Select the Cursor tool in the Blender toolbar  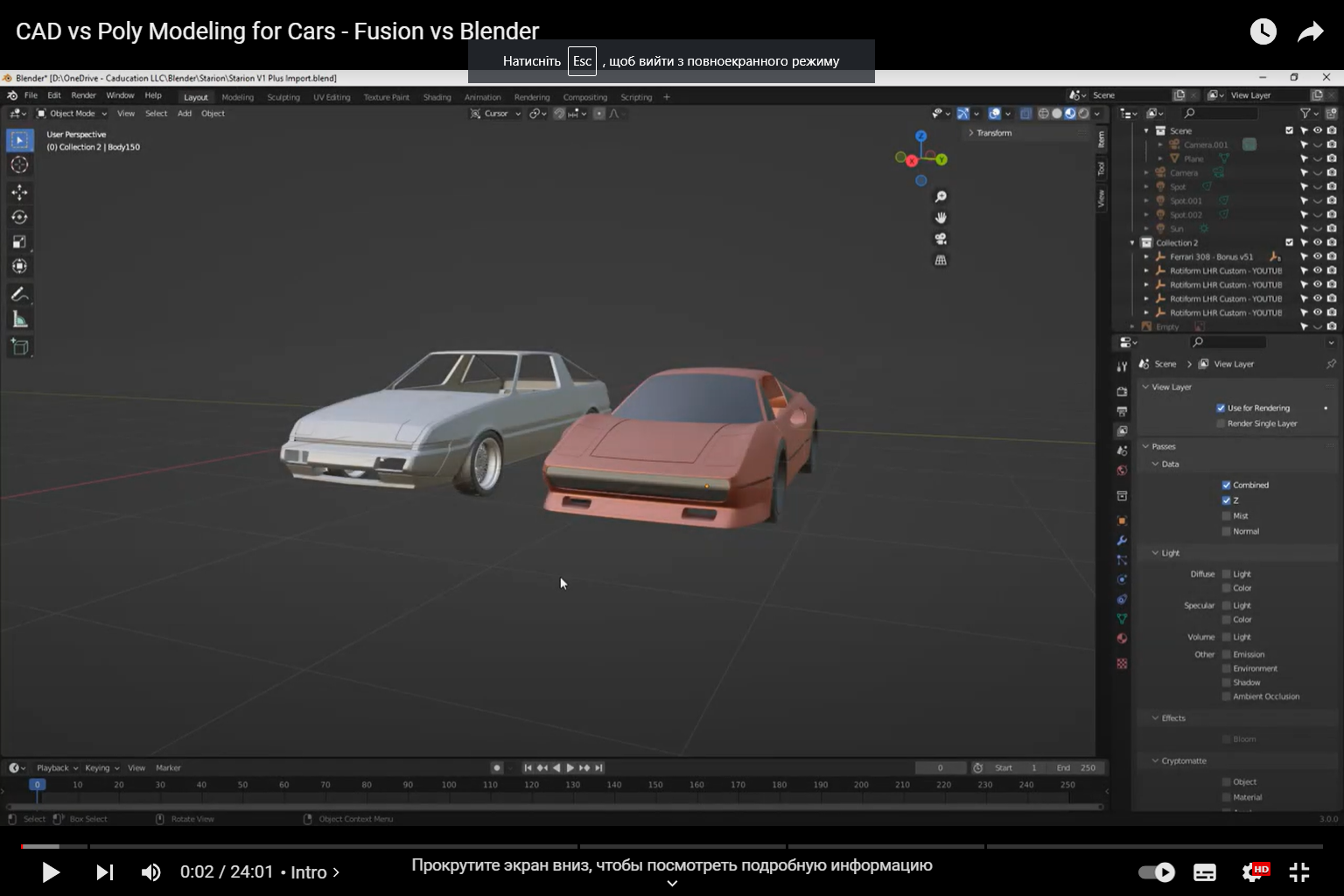coord(19,164)
